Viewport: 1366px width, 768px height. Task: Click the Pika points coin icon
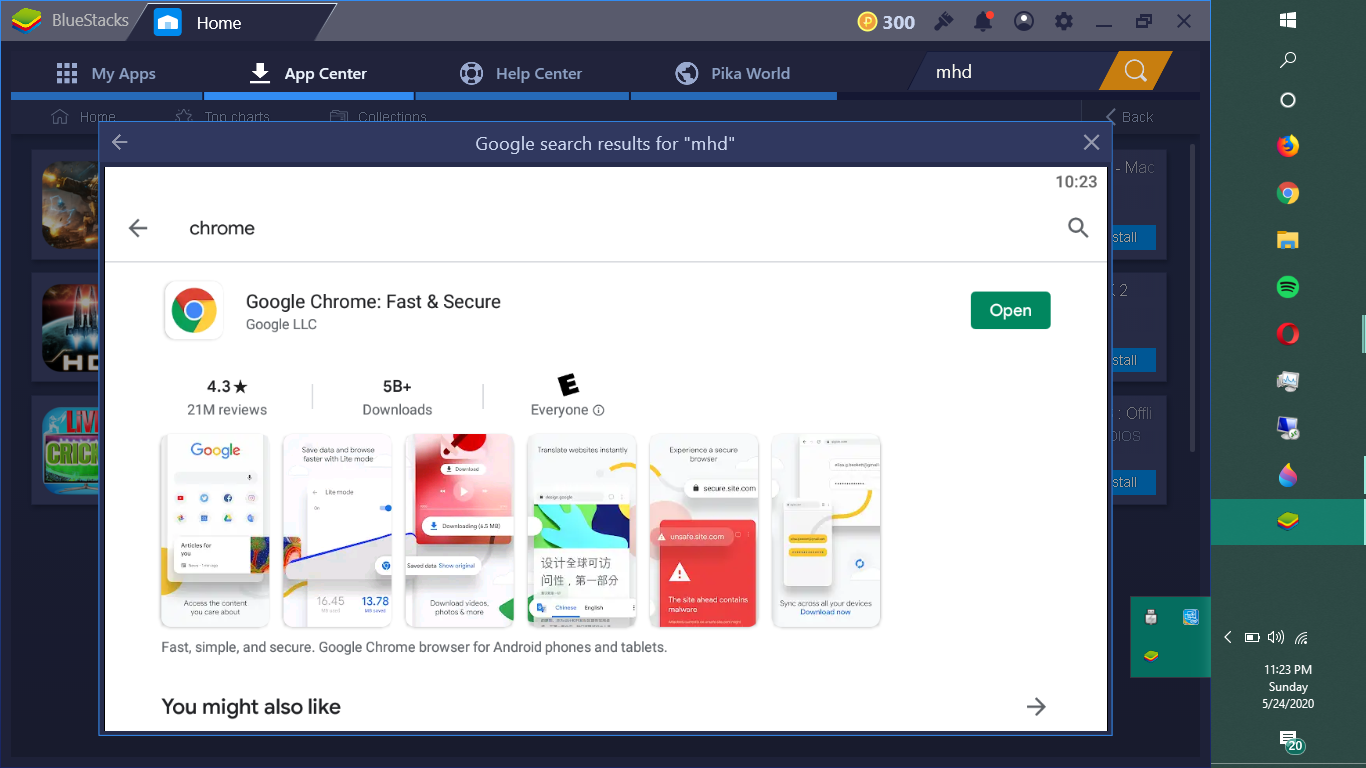pos(867,22)
